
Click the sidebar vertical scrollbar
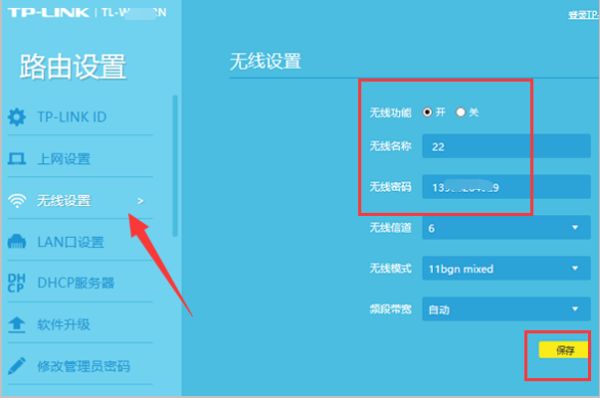[175, 165]
